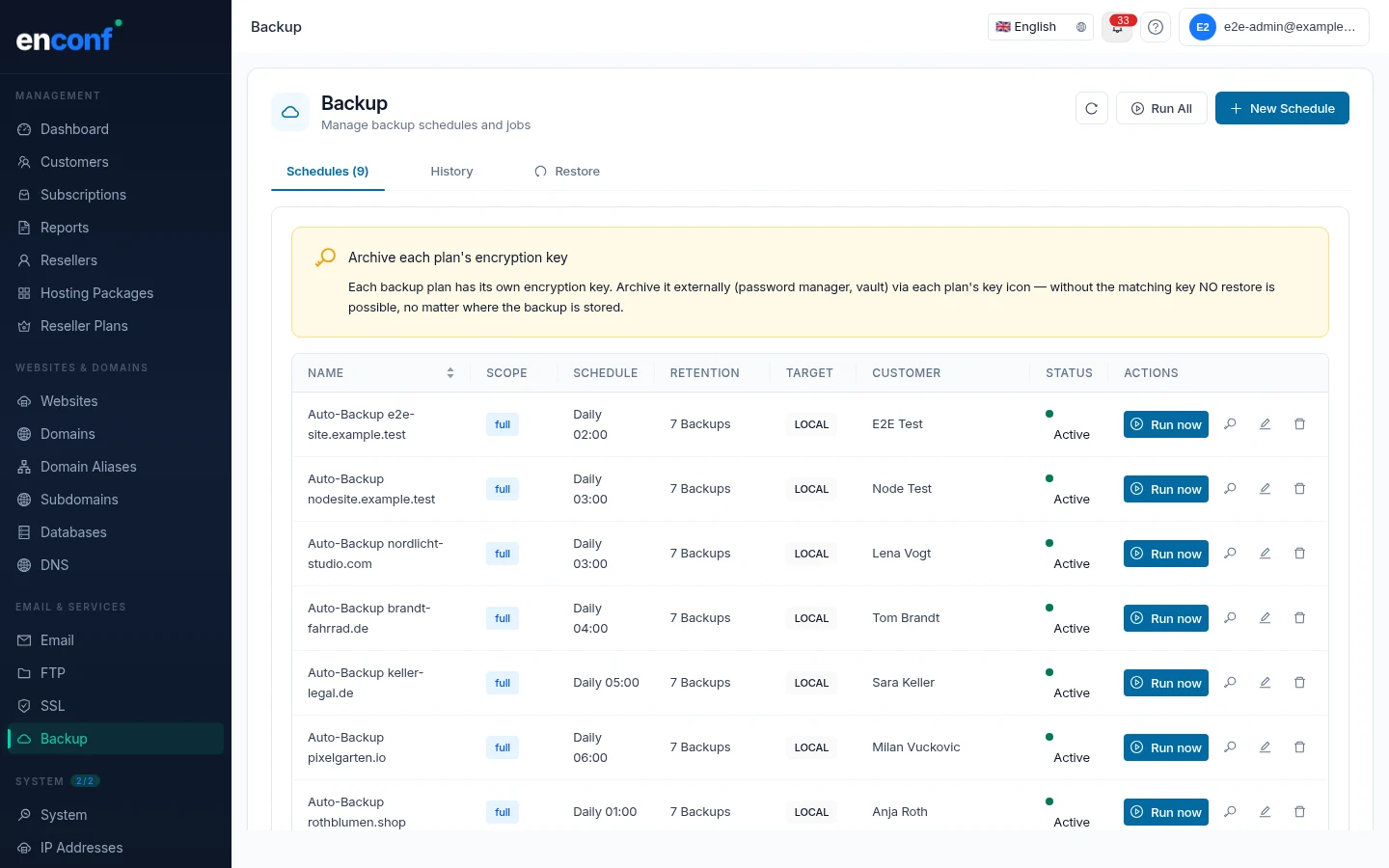Refresh the backup schedules list

tap(1091, 108)
